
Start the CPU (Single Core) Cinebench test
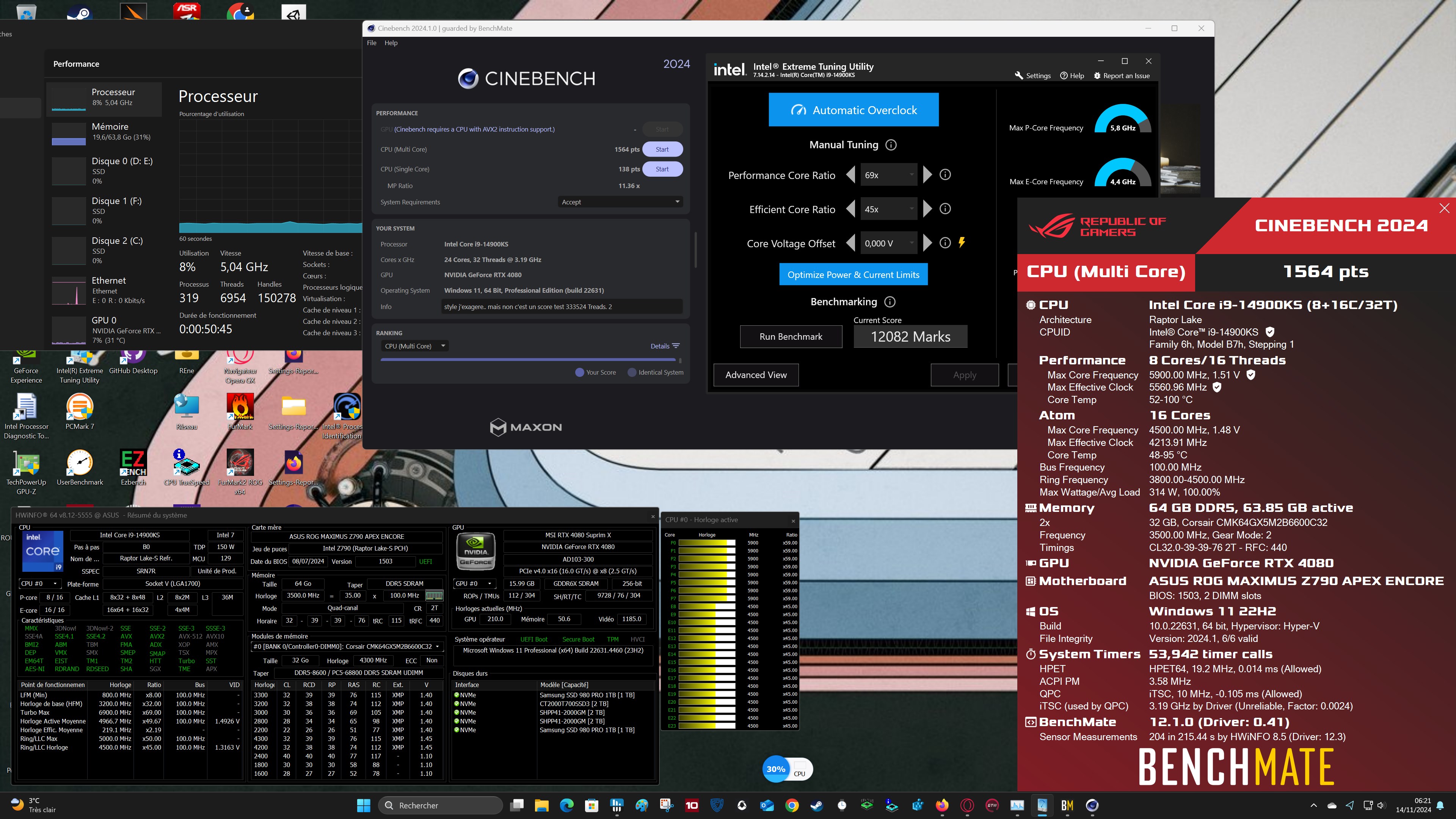coord(662,169)
